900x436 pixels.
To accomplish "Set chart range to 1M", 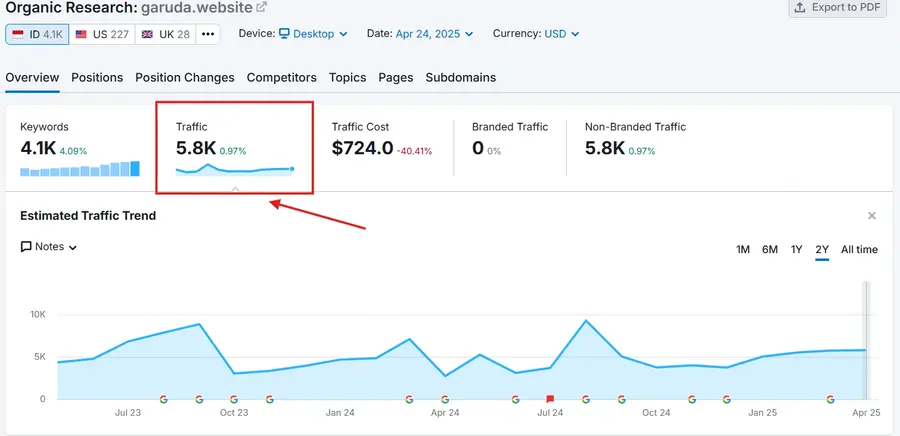I will coord(743,250).
